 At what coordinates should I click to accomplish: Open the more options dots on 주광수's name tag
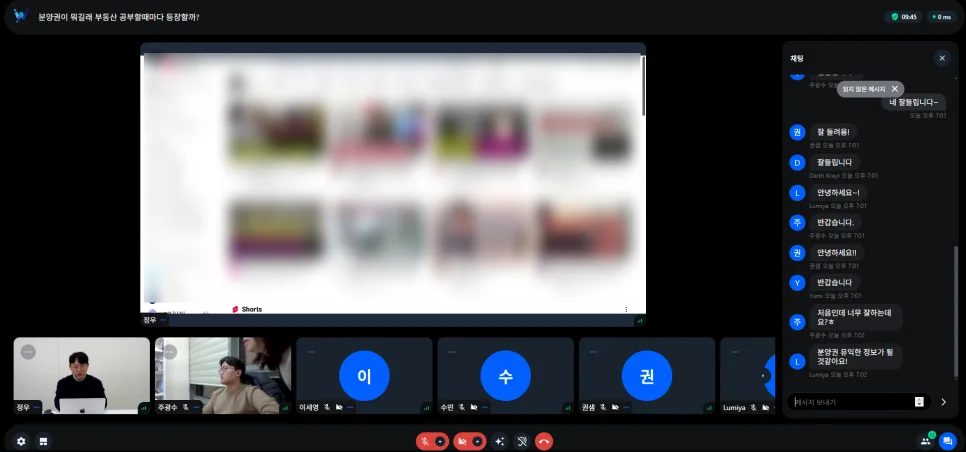coord(197,408)
